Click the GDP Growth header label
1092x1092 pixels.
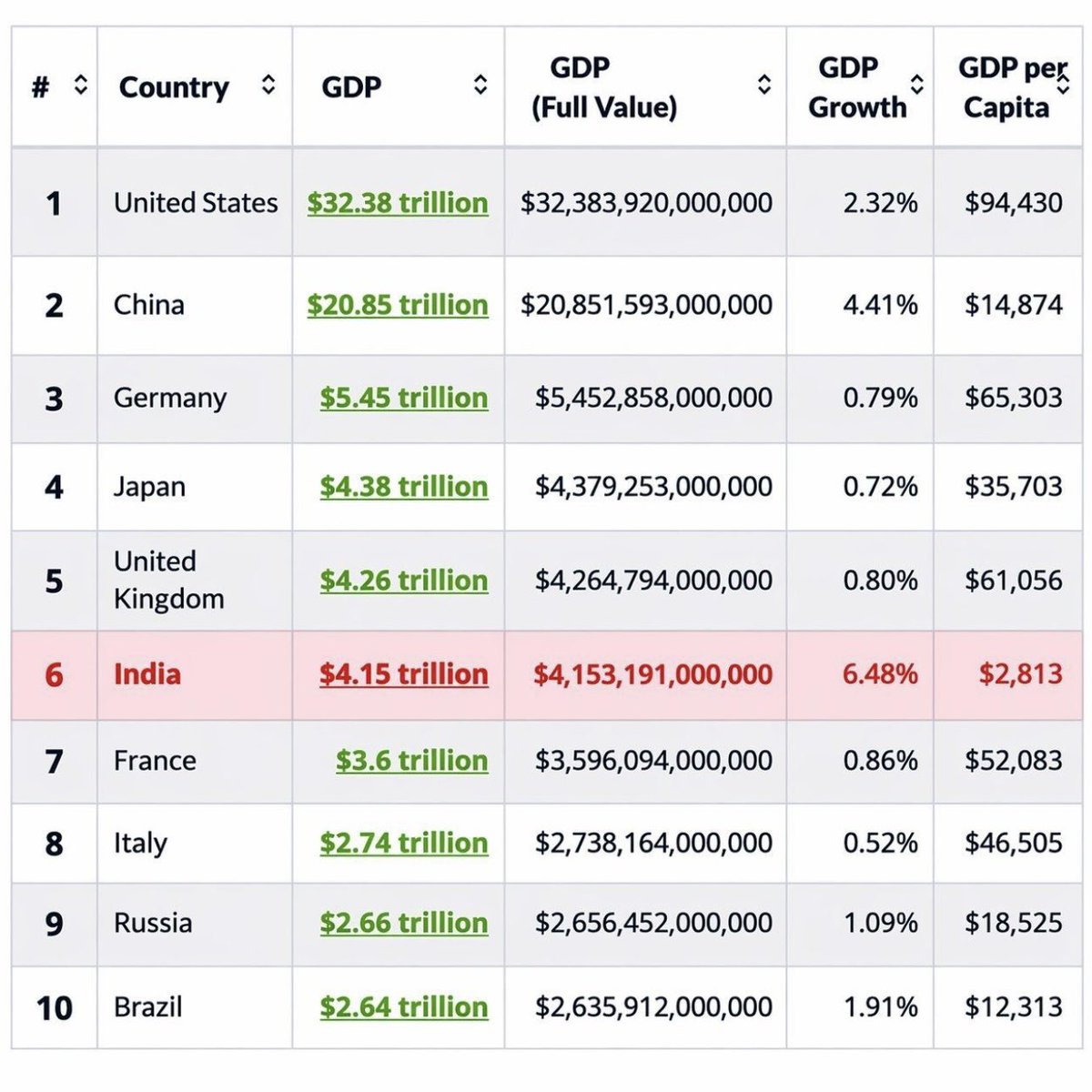point(856,87)
